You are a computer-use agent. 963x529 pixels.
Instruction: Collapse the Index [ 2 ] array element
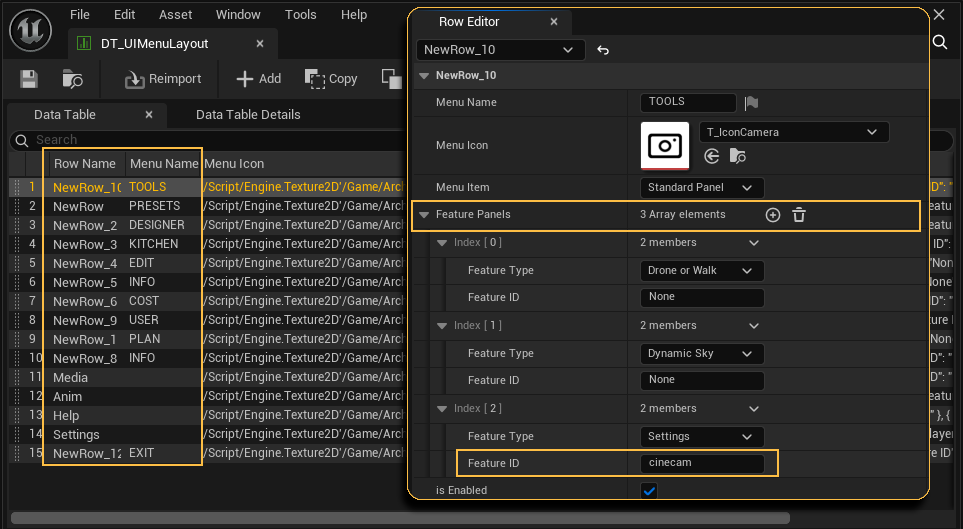443,409
